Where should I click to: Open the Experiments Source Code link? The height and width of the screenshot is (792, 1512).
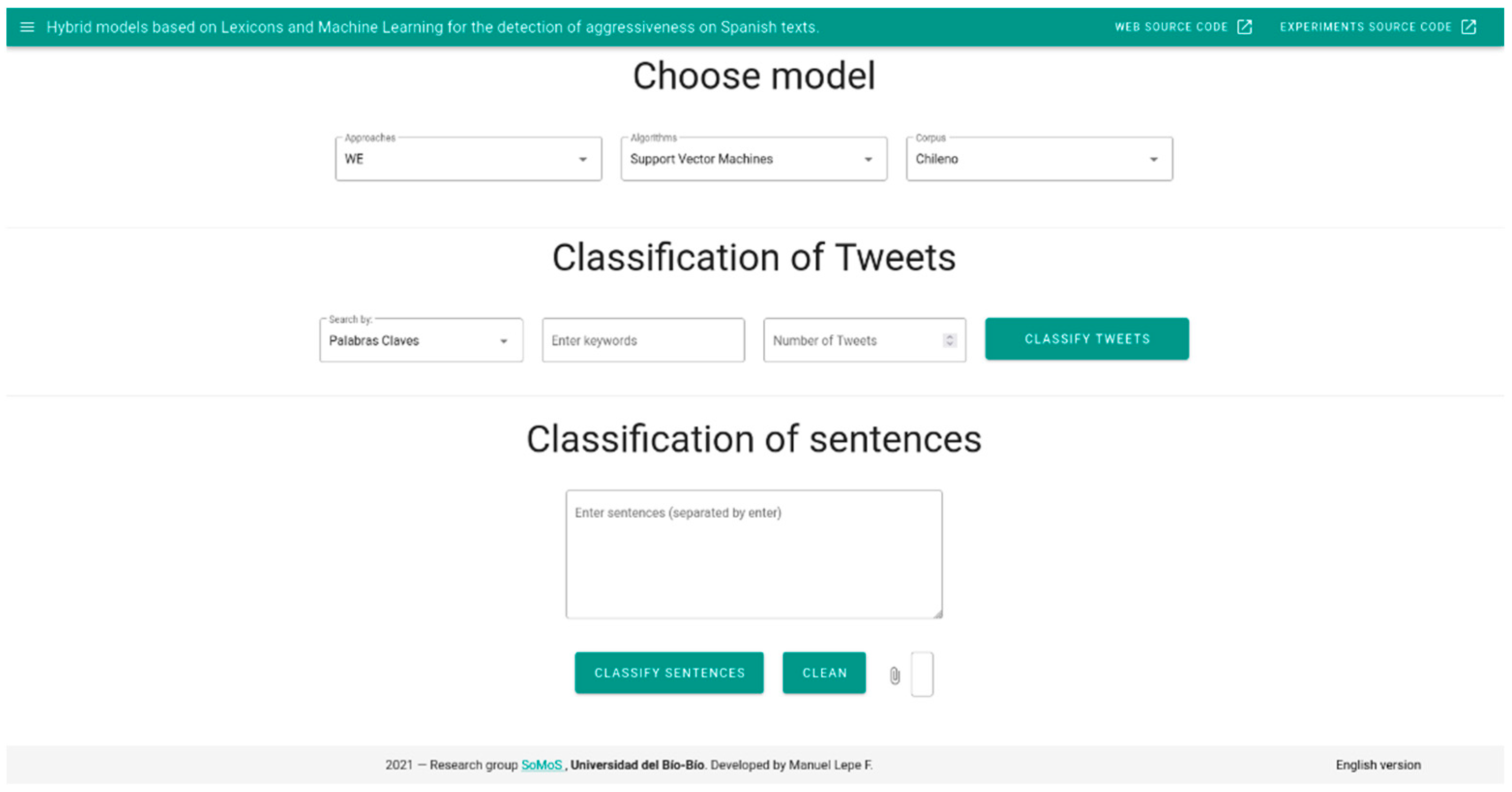click(x=1365, y=27)
